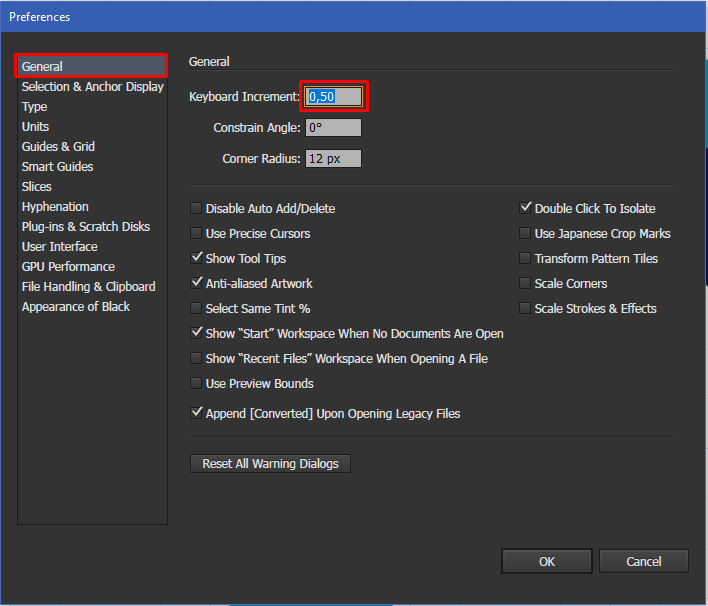
Task: Tick Use Japanese Crop Marks
Action: coord(525,234)
